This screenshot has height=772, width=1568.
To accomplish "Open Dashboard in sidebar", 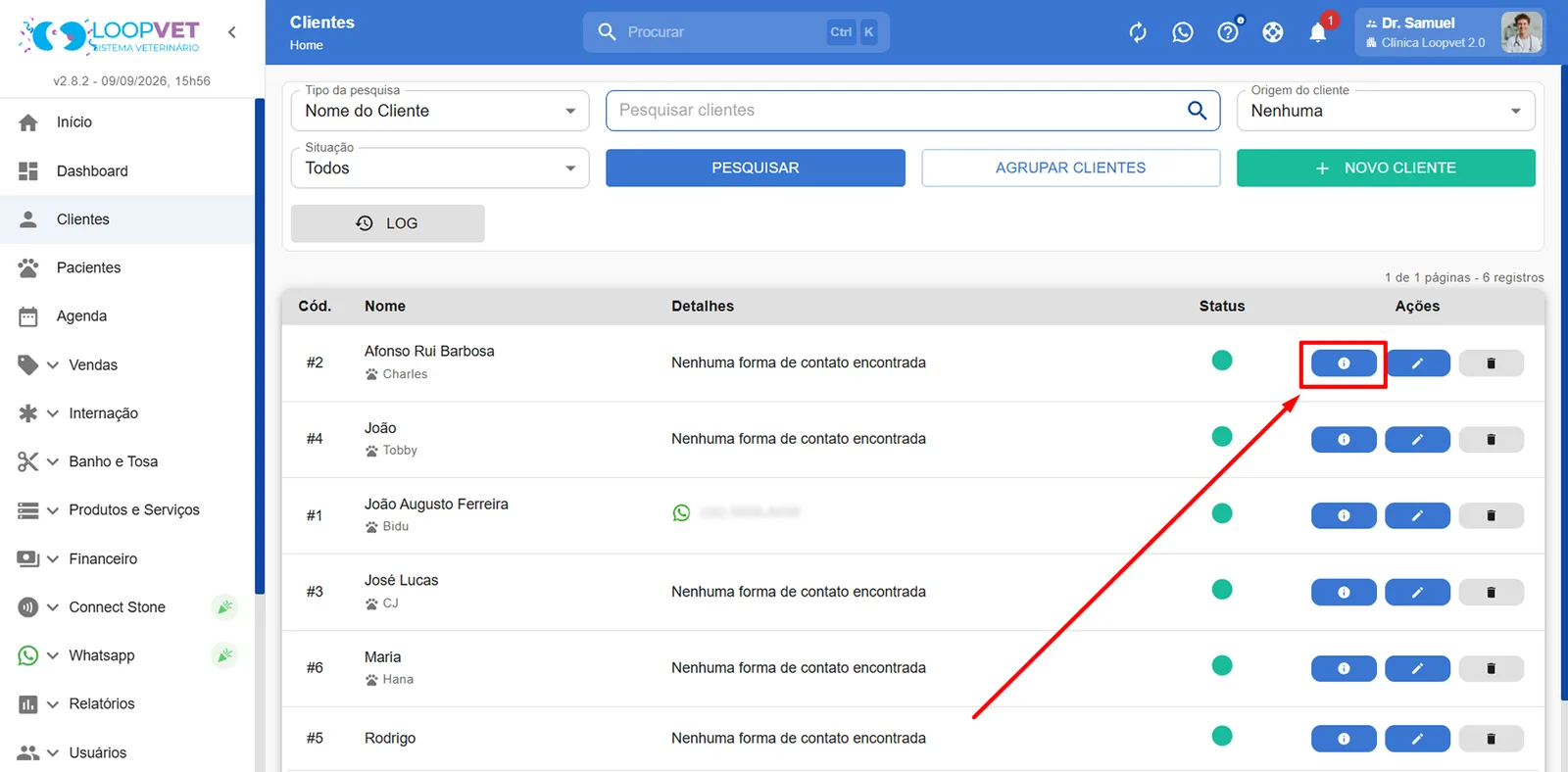I will (x=127, y=171).
